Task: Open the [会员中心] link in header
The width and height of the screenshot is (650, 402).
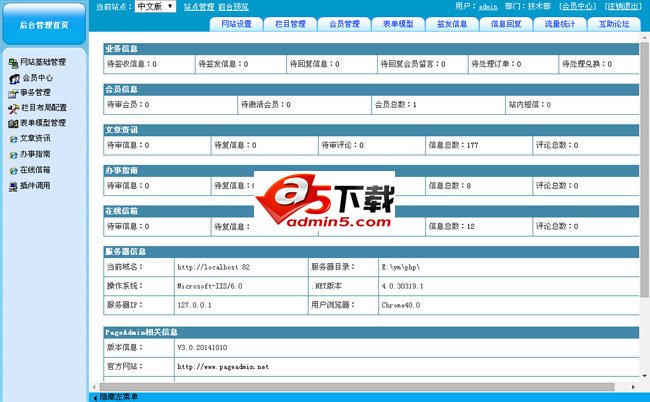Action: 577,7
